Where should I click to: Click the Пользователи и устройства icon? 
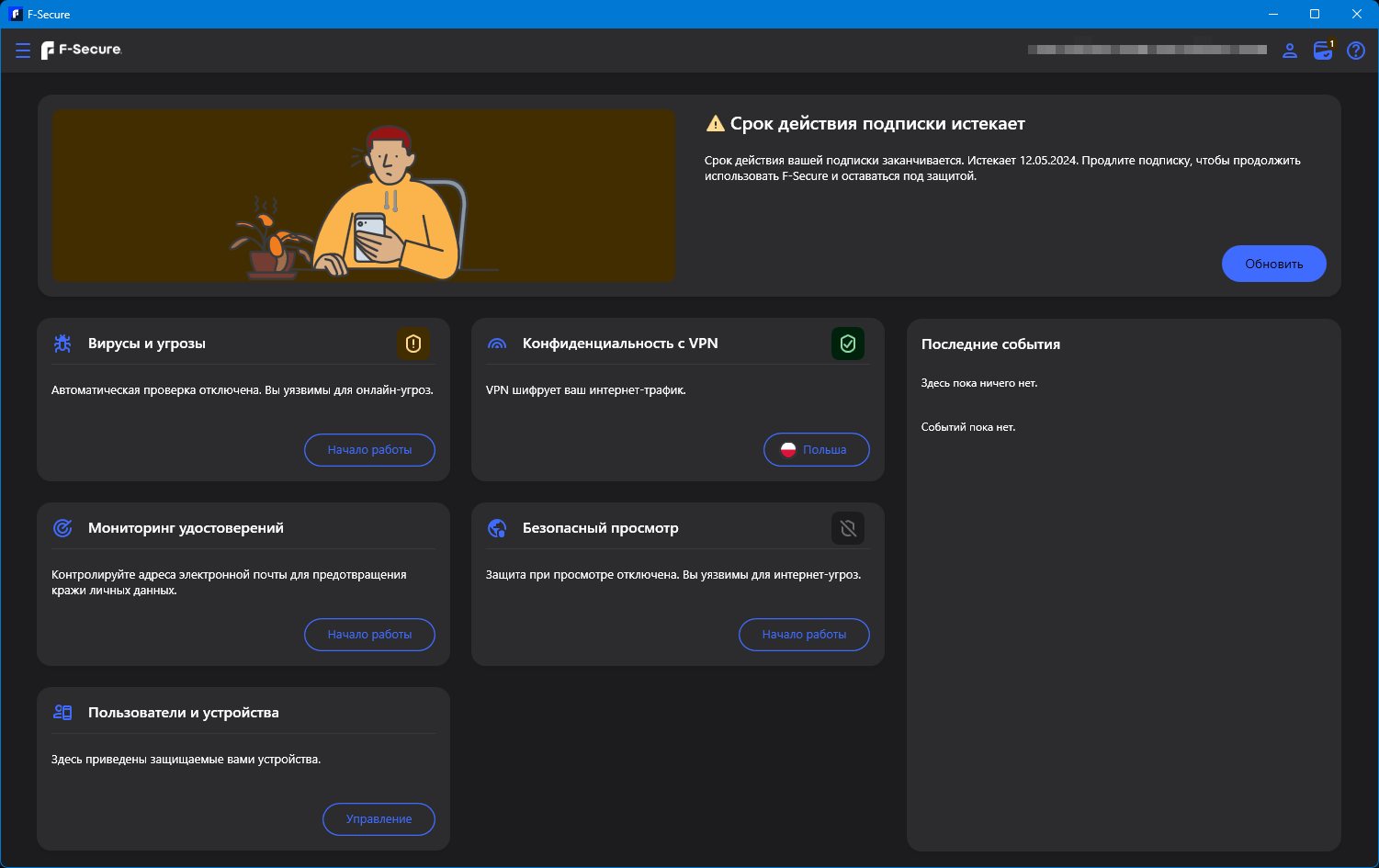(x=62, y=713)
